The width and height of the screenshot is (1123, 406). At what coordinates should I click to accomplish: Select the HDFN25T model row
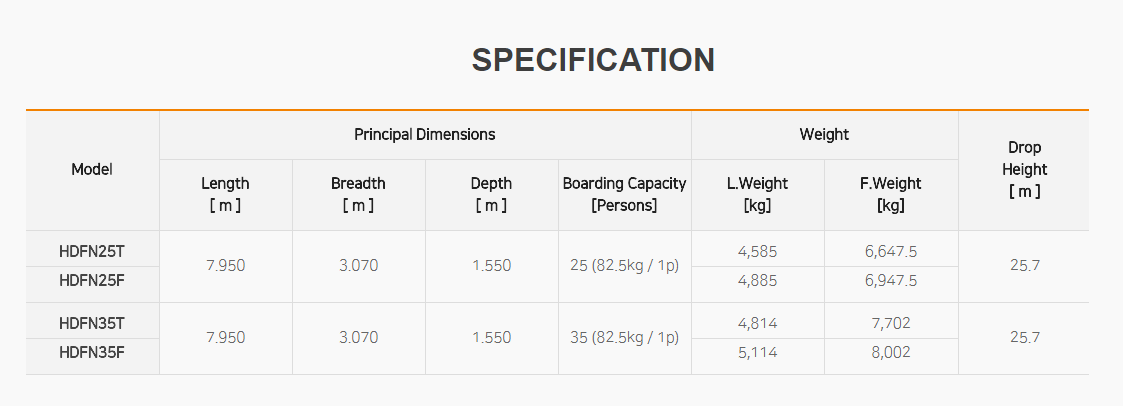click(x=92, y=251)
